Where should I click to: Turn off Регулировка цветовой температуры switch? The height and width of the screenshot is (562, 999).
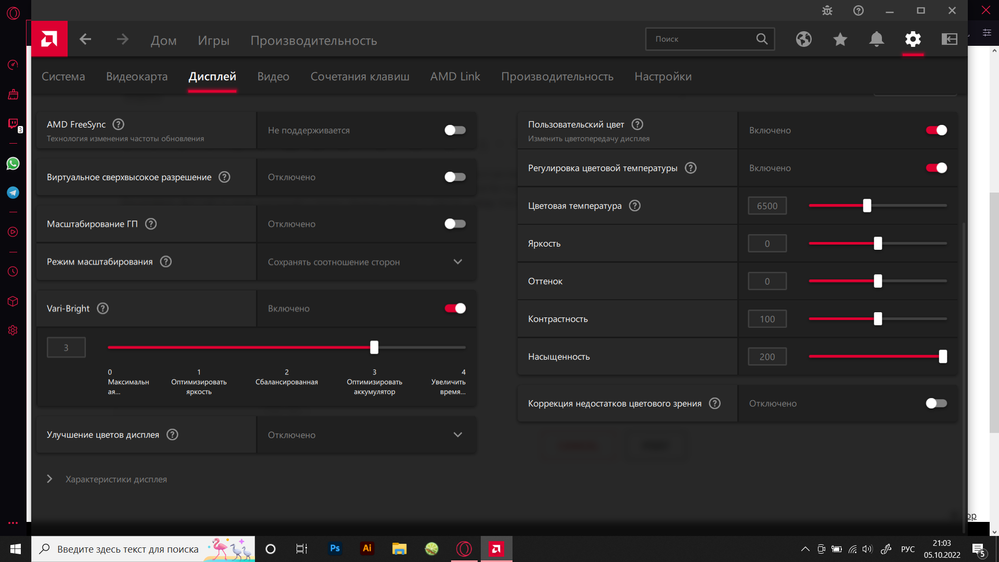point(936,168)
